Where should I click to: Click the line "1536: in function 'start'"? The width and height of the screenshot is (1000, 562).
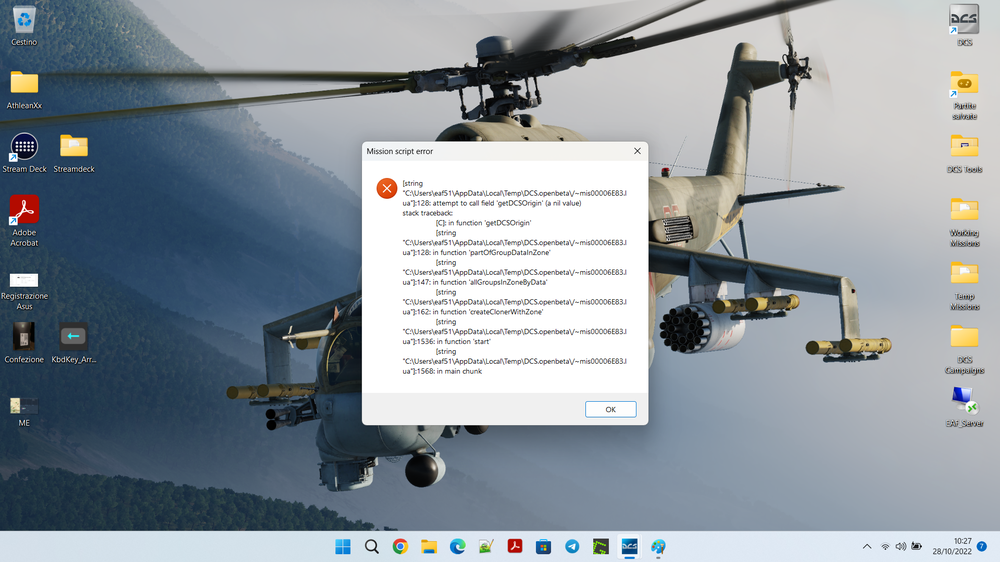click(x=455, y=341)
